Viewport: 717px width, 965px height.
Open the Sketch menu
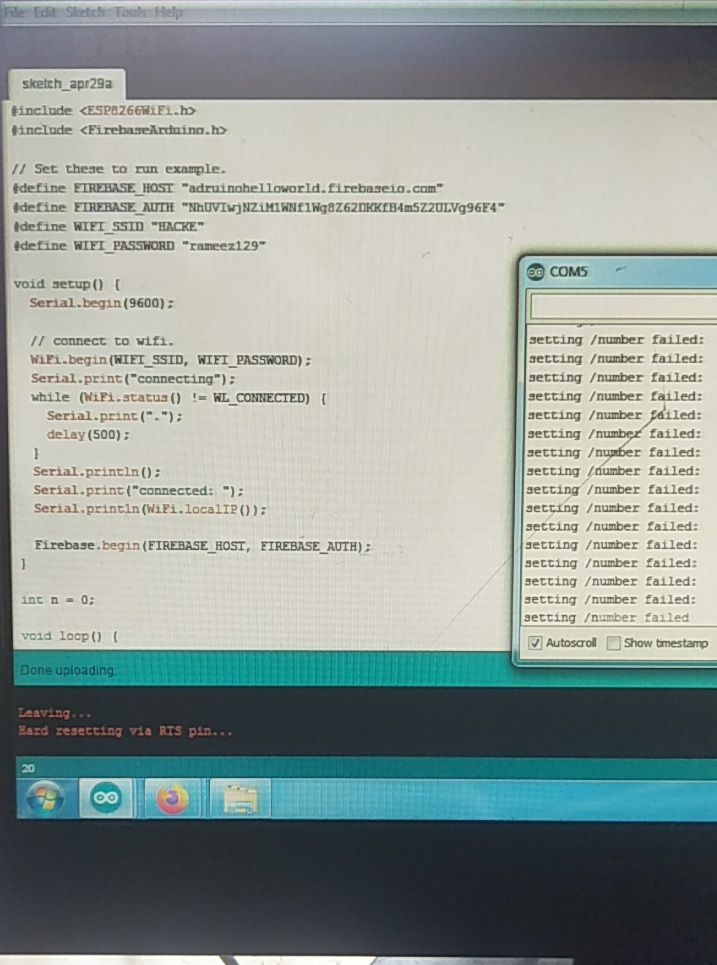[x=85, y=12]
